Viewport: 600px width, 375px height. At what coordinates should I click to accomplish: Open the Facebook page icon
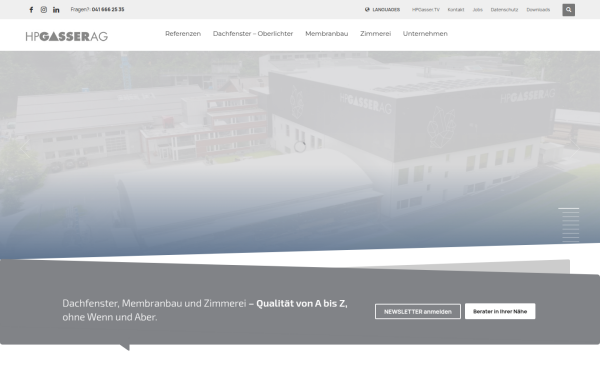(31, 10)
